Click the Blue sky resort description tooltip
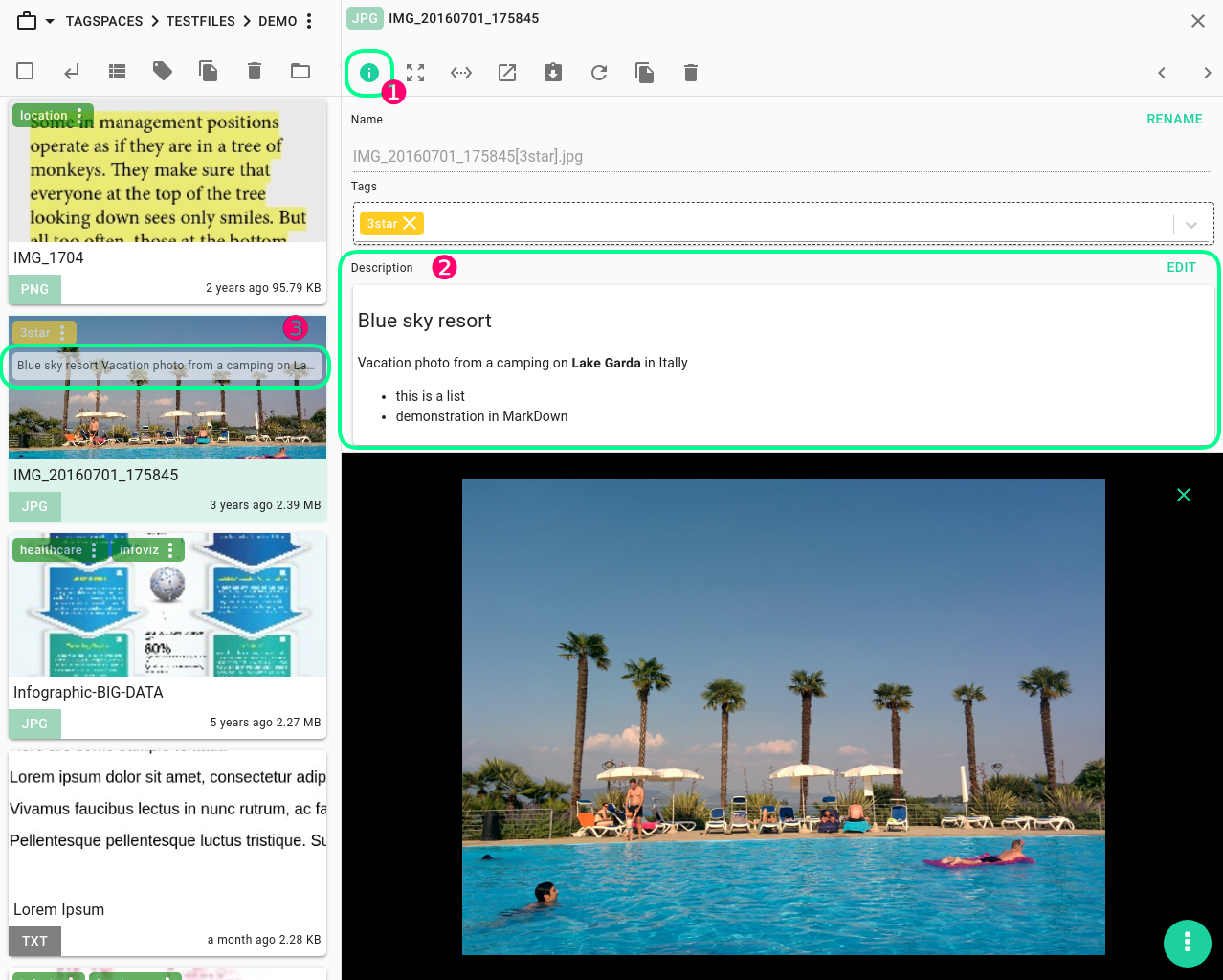Screen dimensions: 1223x980 [x=166, y=366]
